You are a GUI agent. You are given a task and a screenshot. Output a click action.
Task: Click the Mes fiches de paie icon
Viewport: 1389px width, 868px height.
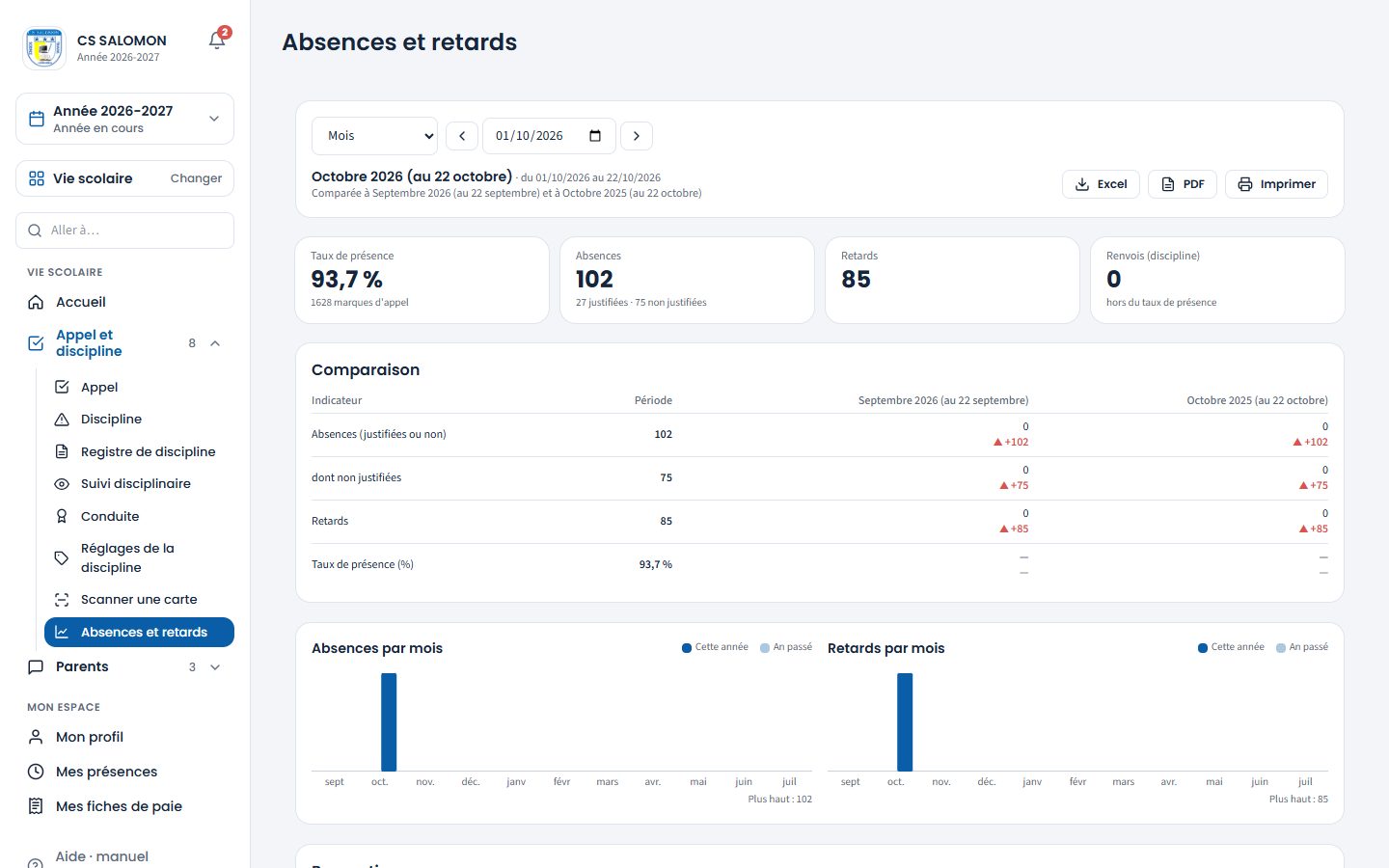(x=36, y=806)
